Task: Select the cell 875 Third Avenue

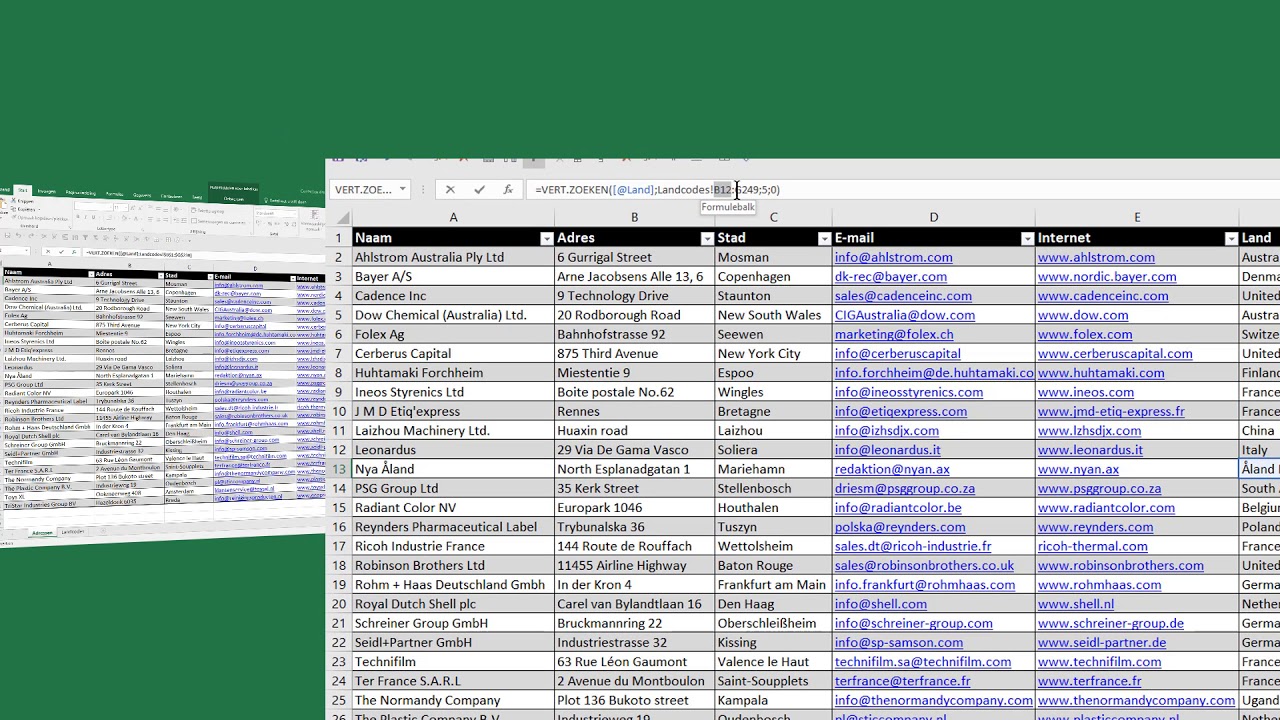Action: click(634, 353)
